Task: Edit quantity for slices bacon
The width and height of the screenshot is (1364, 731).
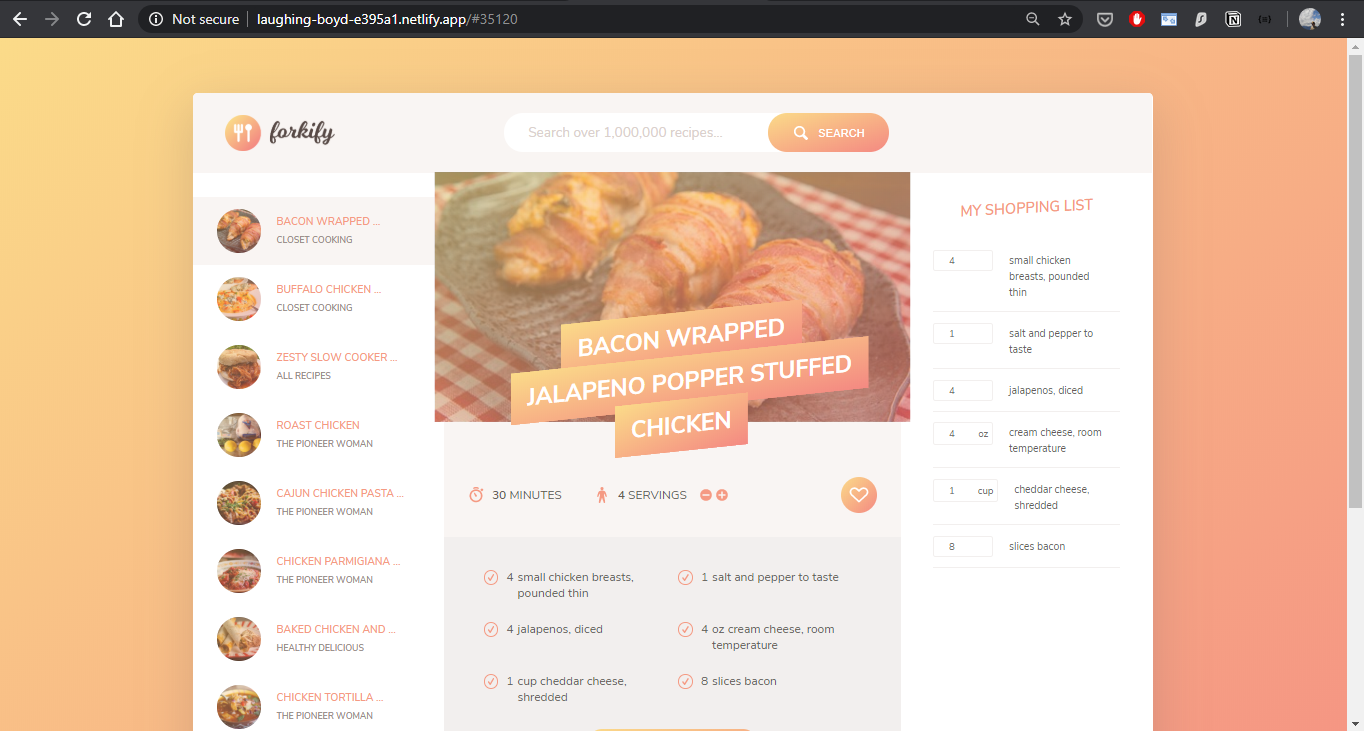Action: coord(963,547)
